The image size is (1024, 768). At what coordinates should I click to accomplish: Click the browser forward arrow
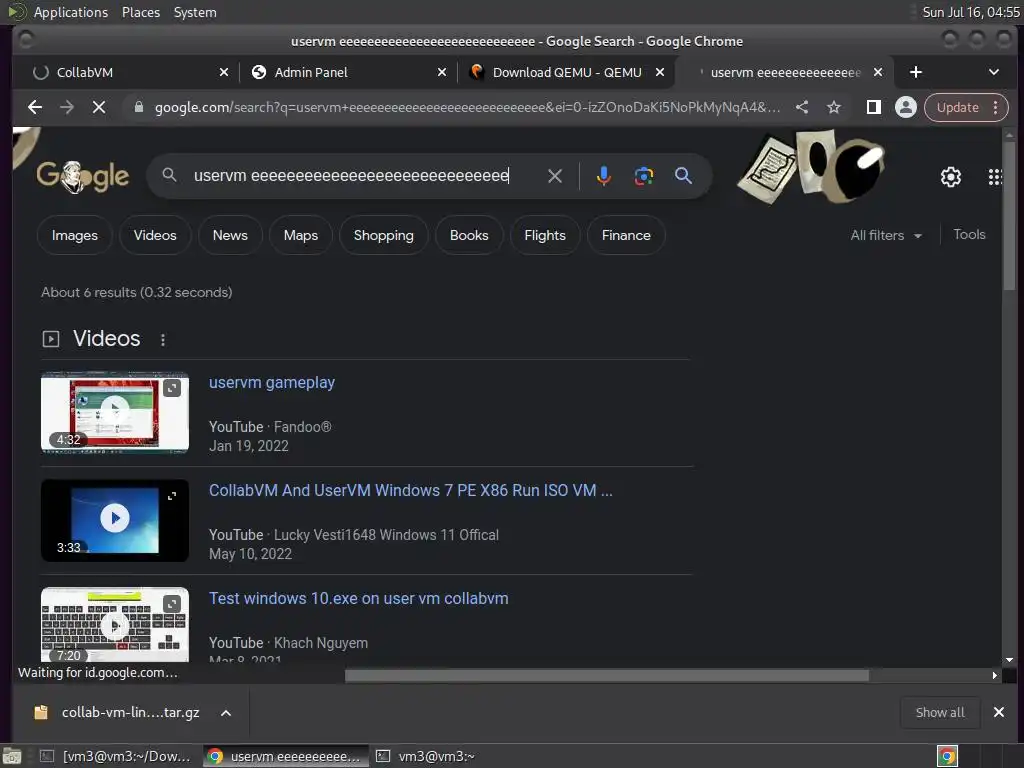[67, 107]
